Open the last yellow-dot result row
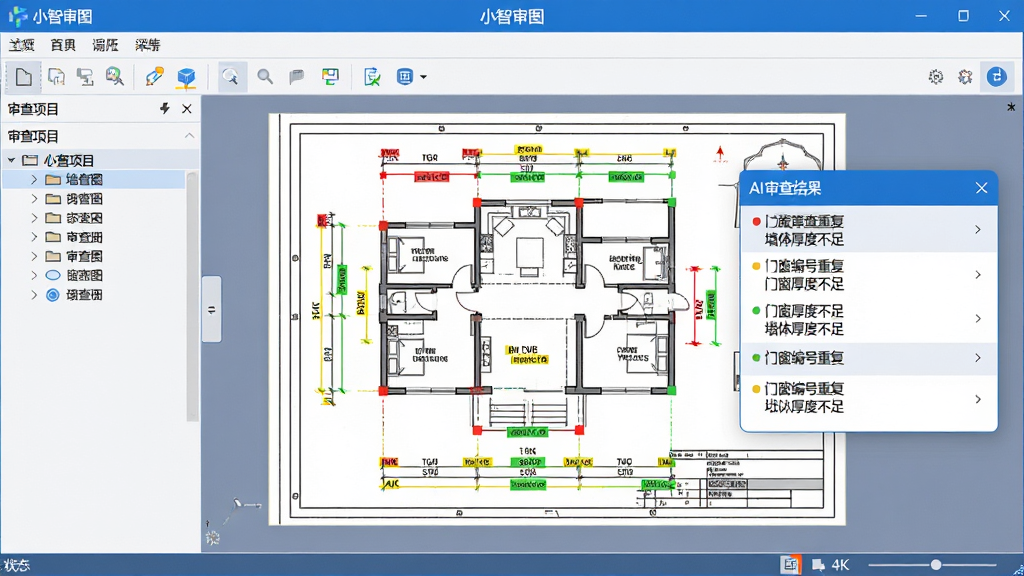This screenshot has width=1024, height=576. tap(869, 398)
